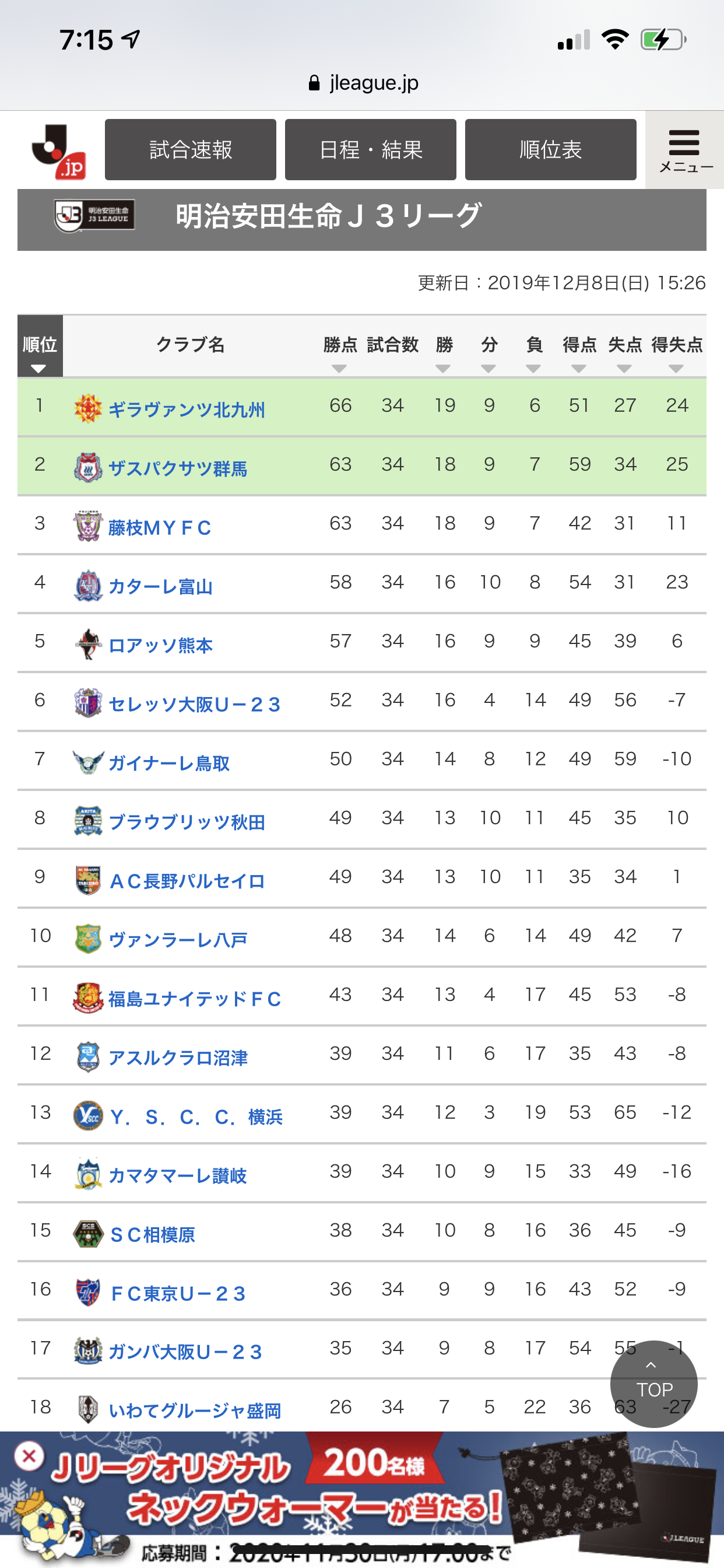Click the Gainare Tottori club emblem
The image size is (724, 1568).
point(87,761)
